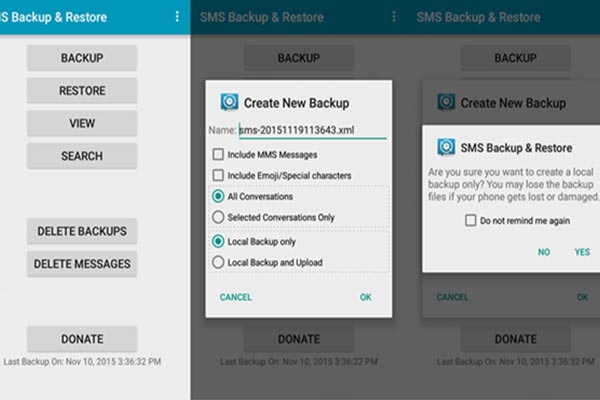This screenshot has height=400, width=600.
Task: Open overflow menu in first screen header
Action: 177,16
